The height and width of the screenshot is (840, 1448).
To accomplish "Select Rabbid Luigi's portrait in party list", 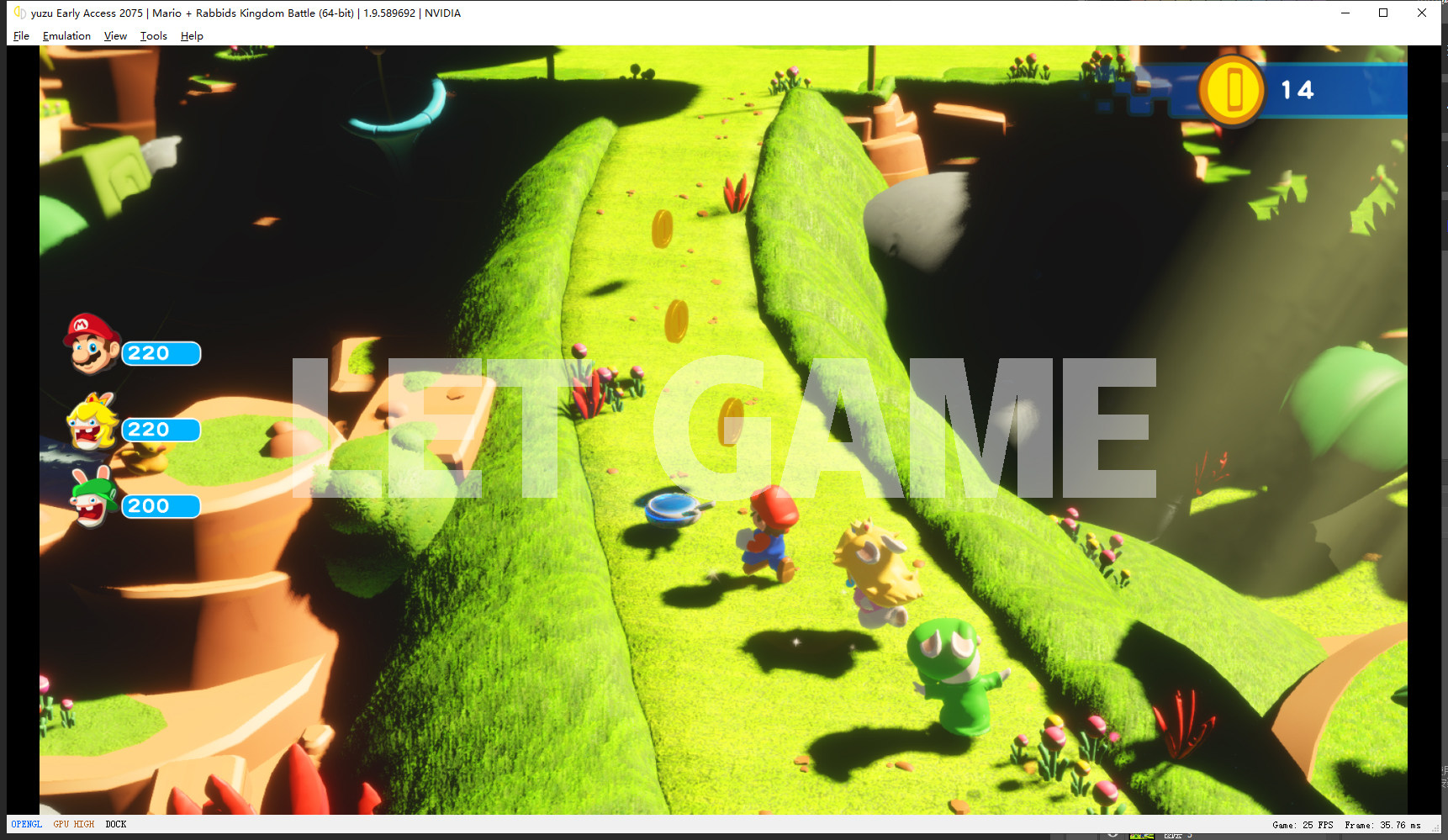I will tap(92, 498).
